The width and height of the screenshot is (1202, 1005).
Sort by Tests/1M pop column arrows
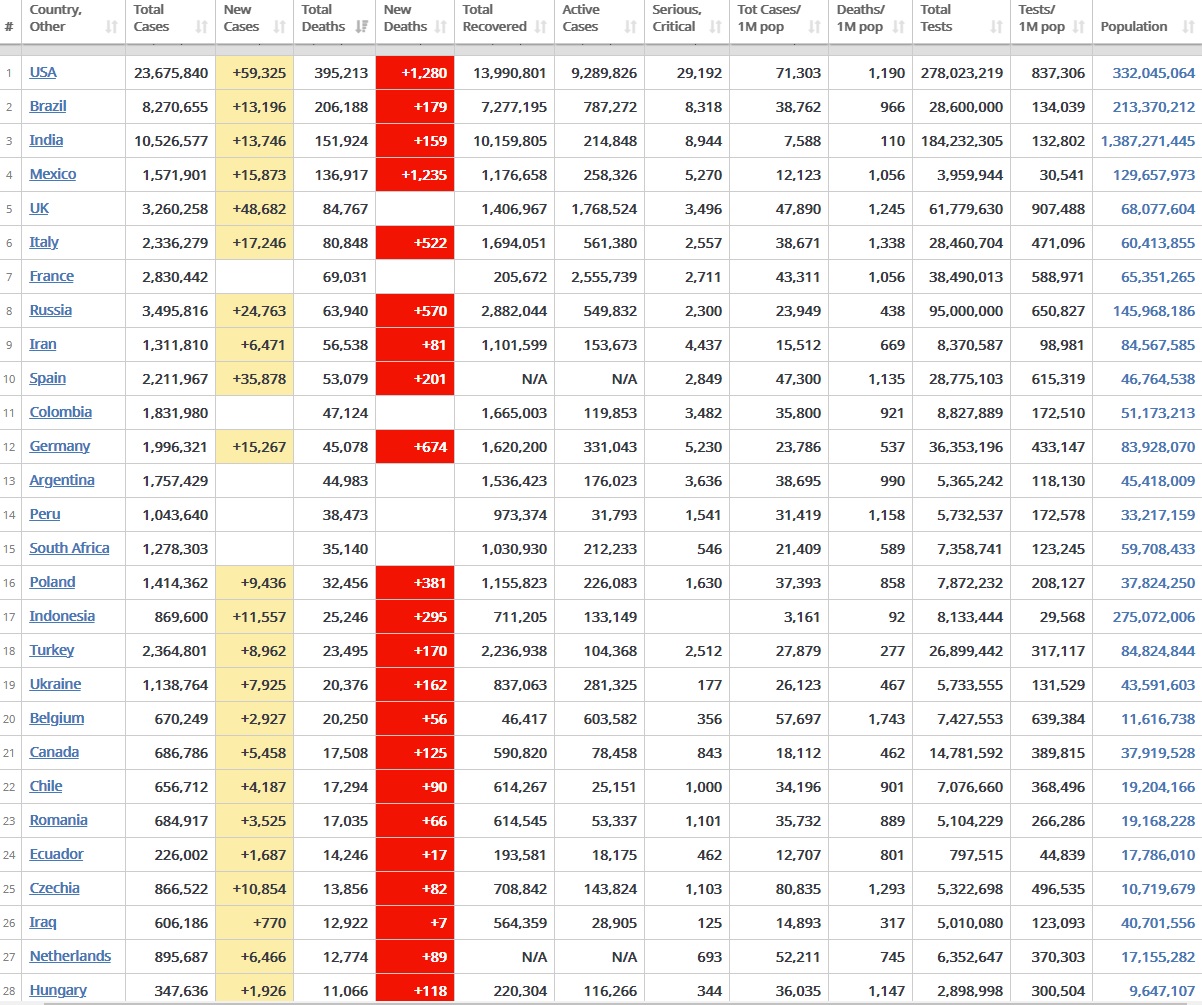(x=1079, y=27)
